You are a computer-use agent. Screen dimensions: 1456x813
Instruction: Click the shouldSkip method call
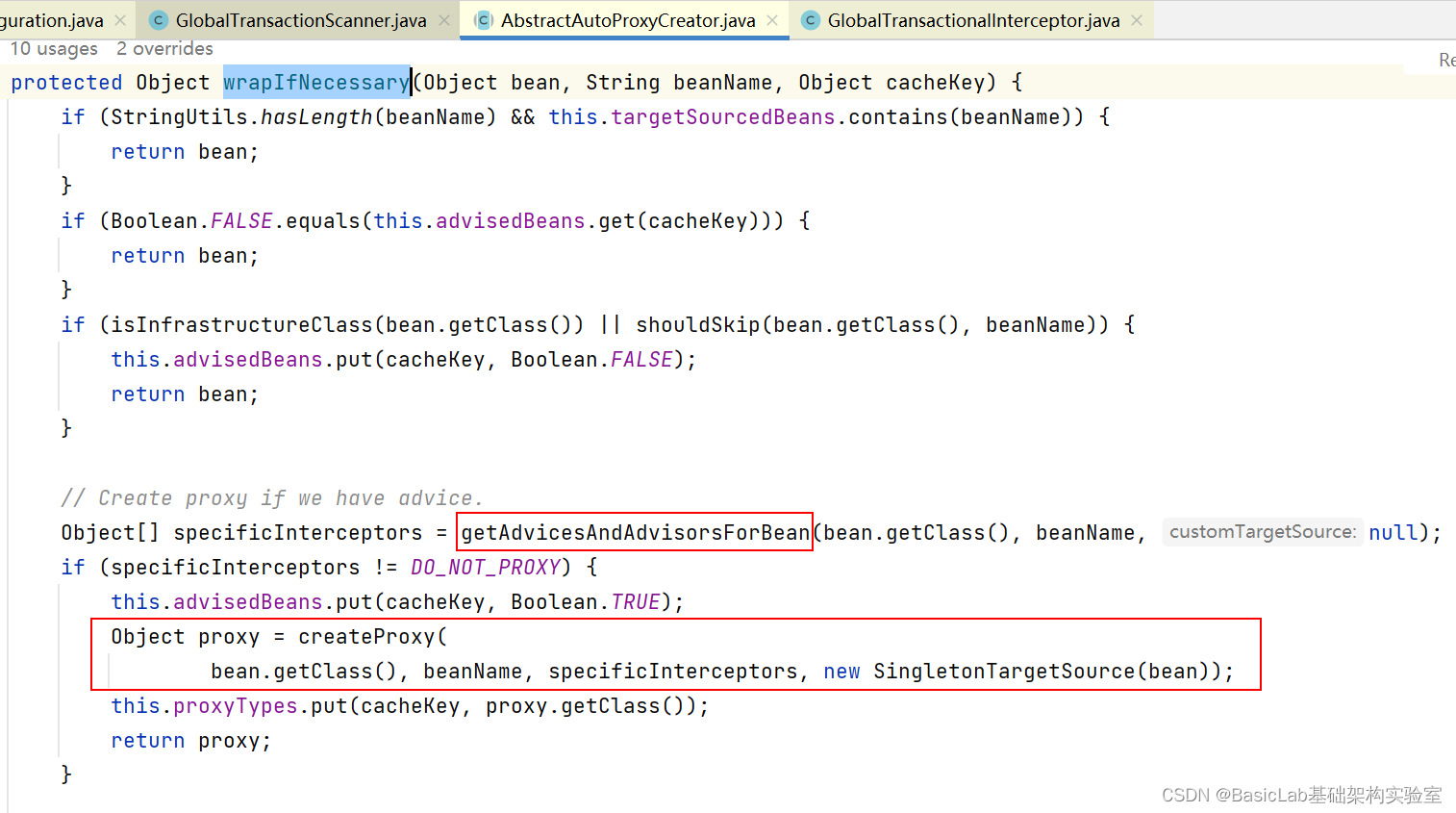(698, 325)
